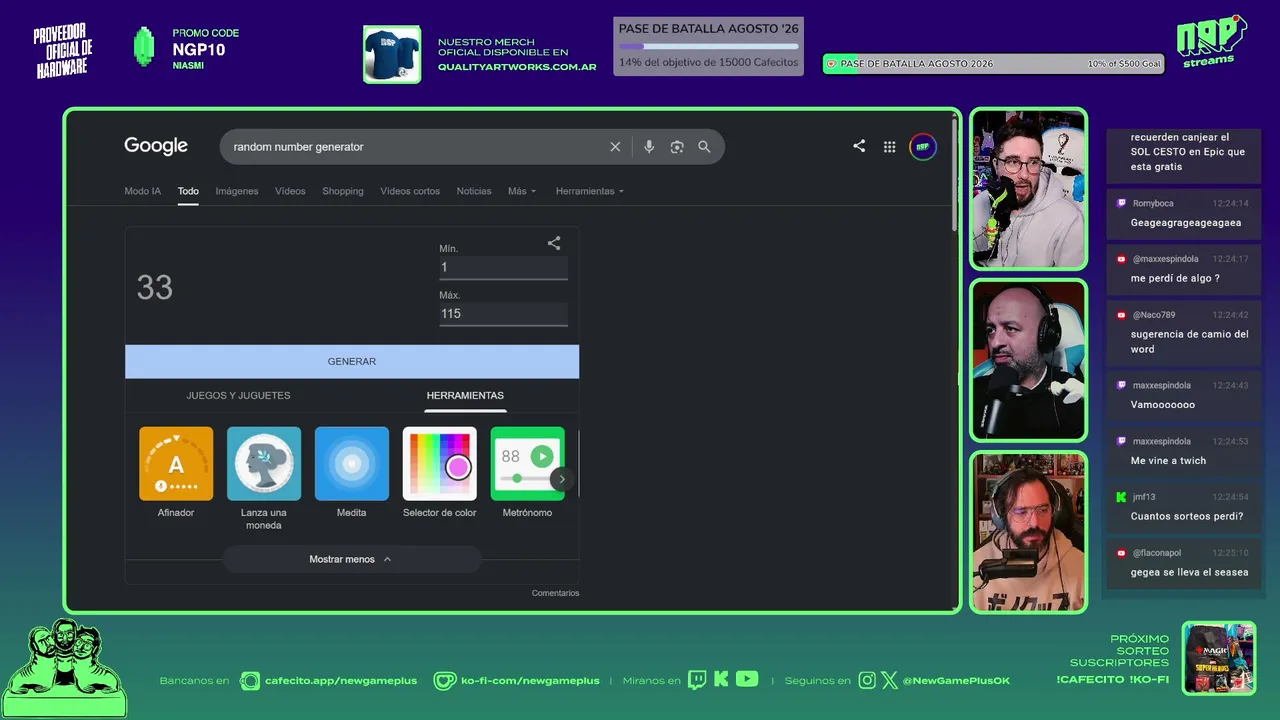Open Google Lens image search

coord(677,147)
